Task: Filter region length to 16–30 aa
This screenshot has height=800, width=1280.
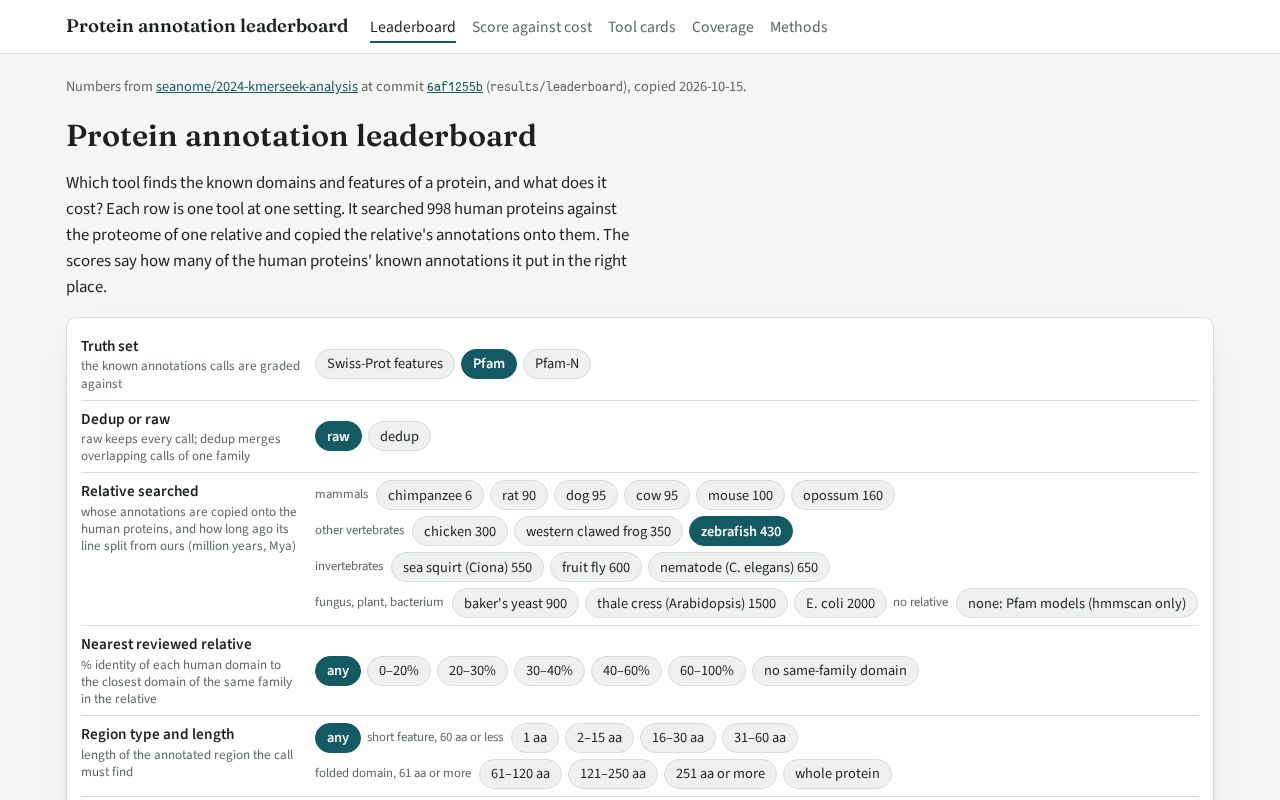Action: (678, 738)
